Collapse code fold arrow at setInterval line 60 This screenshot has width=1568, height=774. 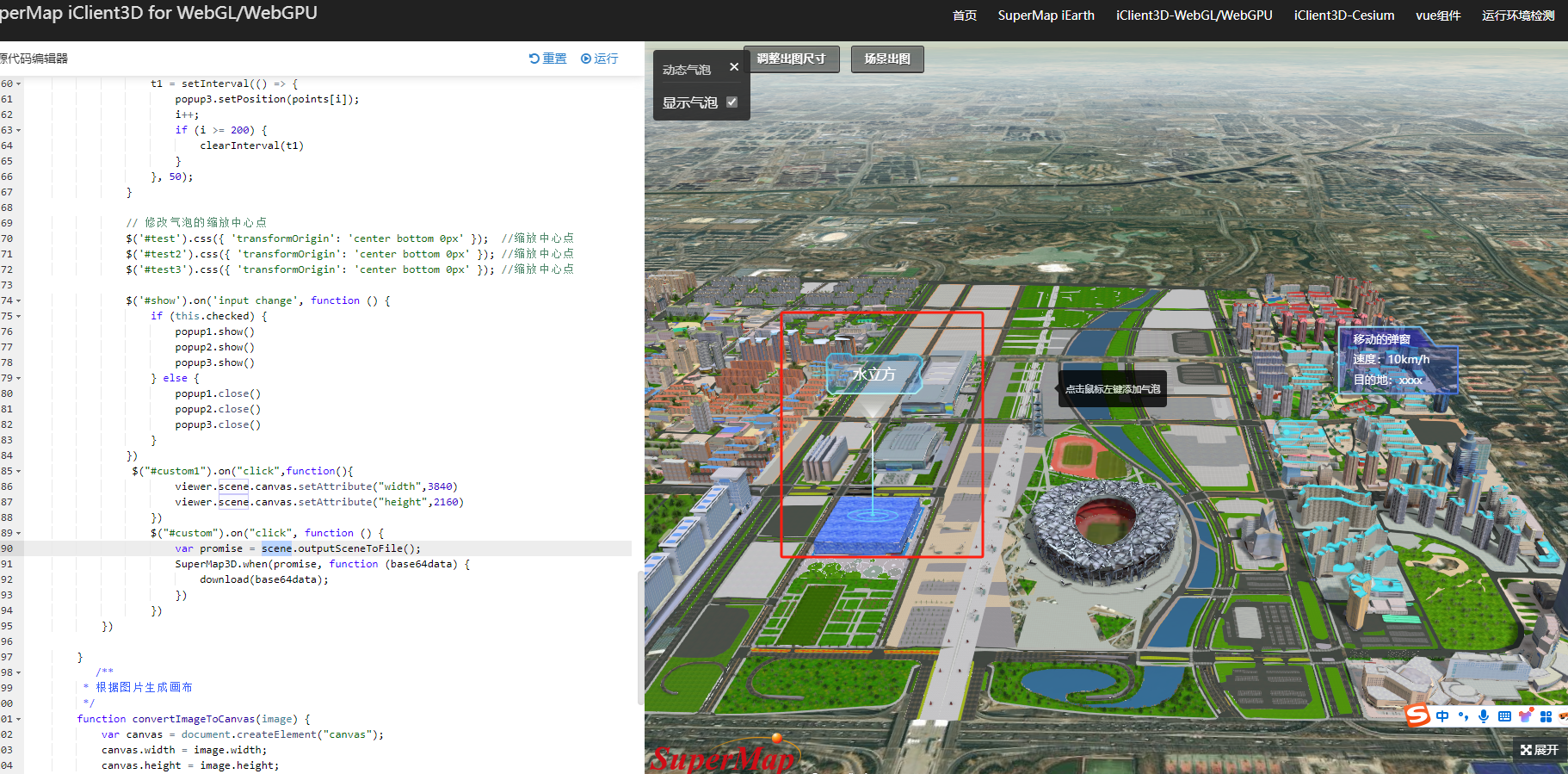tap(18, 84)
